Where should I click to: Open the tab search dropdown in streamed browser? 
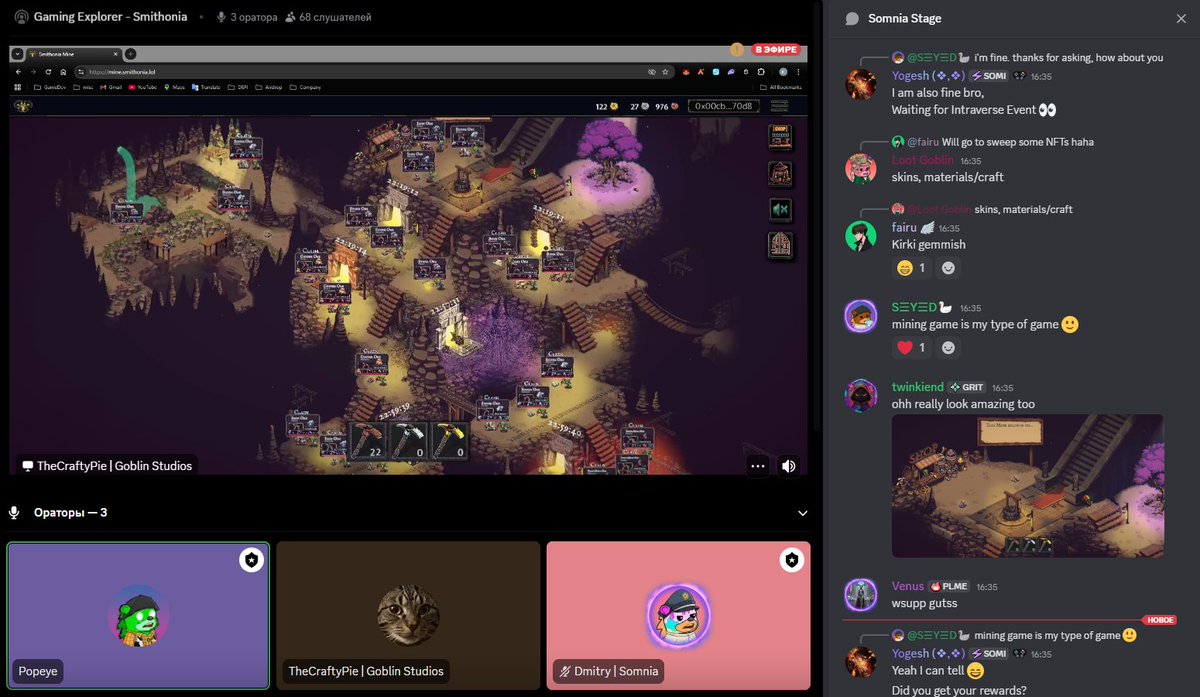pos(18,53)
